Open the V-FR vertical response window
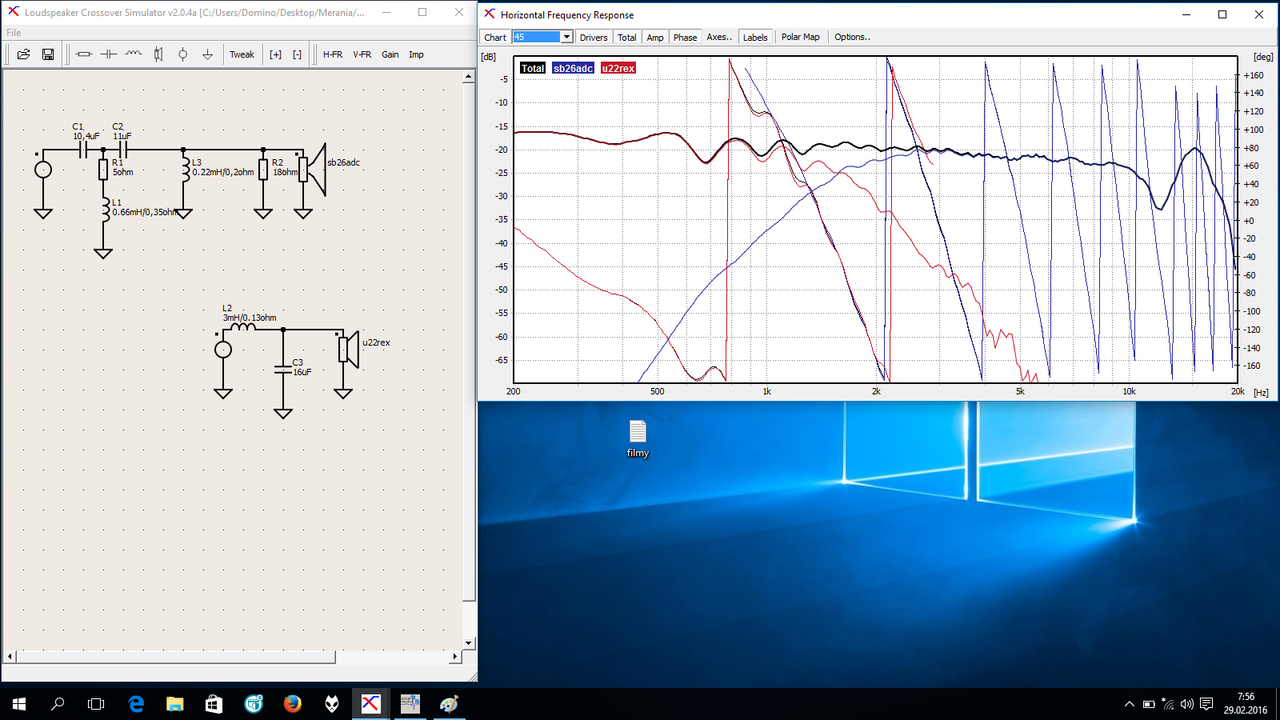The image size is (1280, 720). pos(362,54)
